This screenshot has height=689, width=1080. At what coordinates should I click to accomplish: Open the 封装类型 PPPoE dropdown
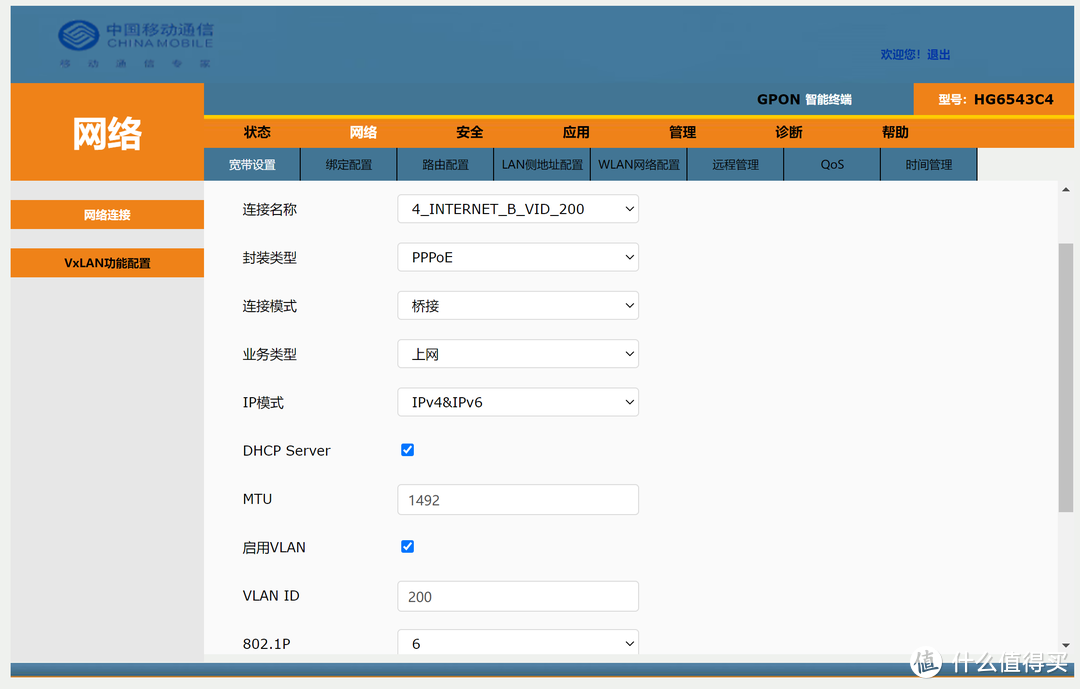[517, 257]
